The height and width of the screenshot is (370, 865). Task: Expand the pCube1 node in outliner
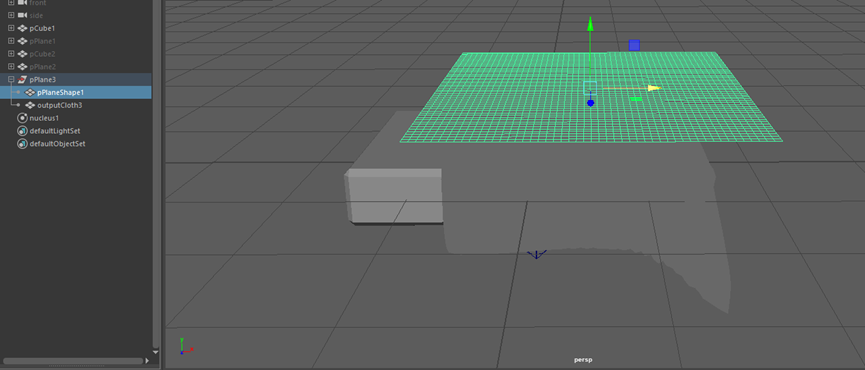11,28
